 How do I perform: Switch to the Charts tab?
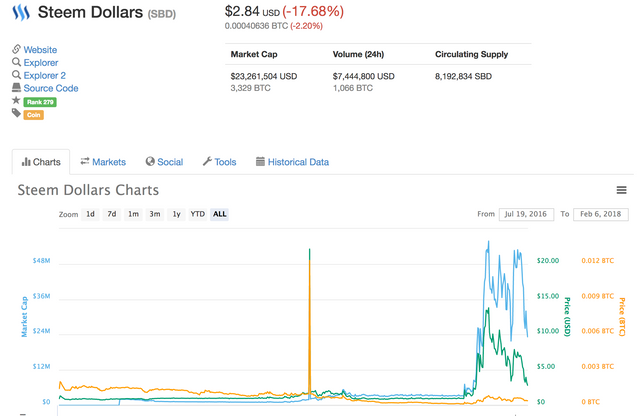pos(41,162)
